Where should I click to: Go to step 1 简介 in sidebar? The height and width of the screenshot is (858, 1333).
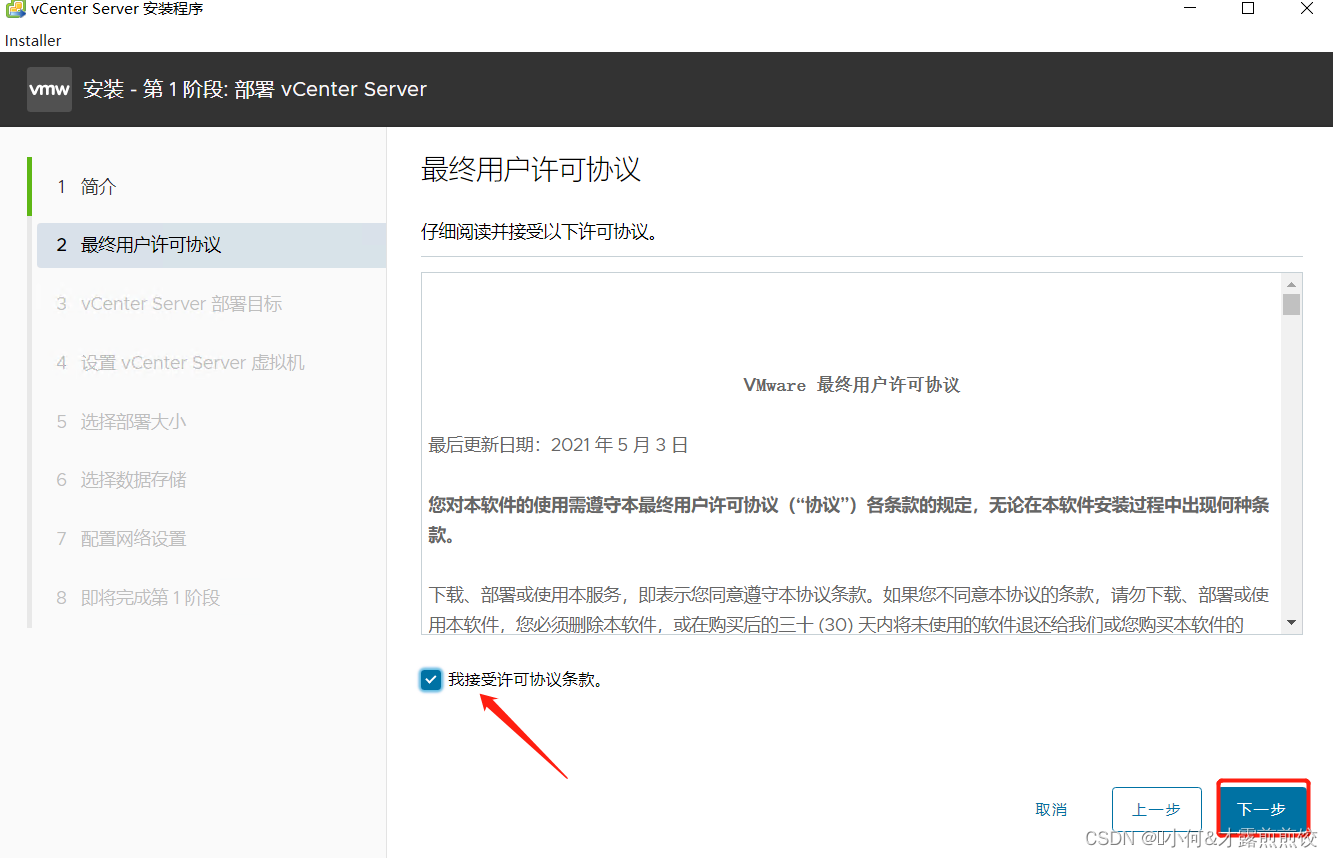[210, 187]
